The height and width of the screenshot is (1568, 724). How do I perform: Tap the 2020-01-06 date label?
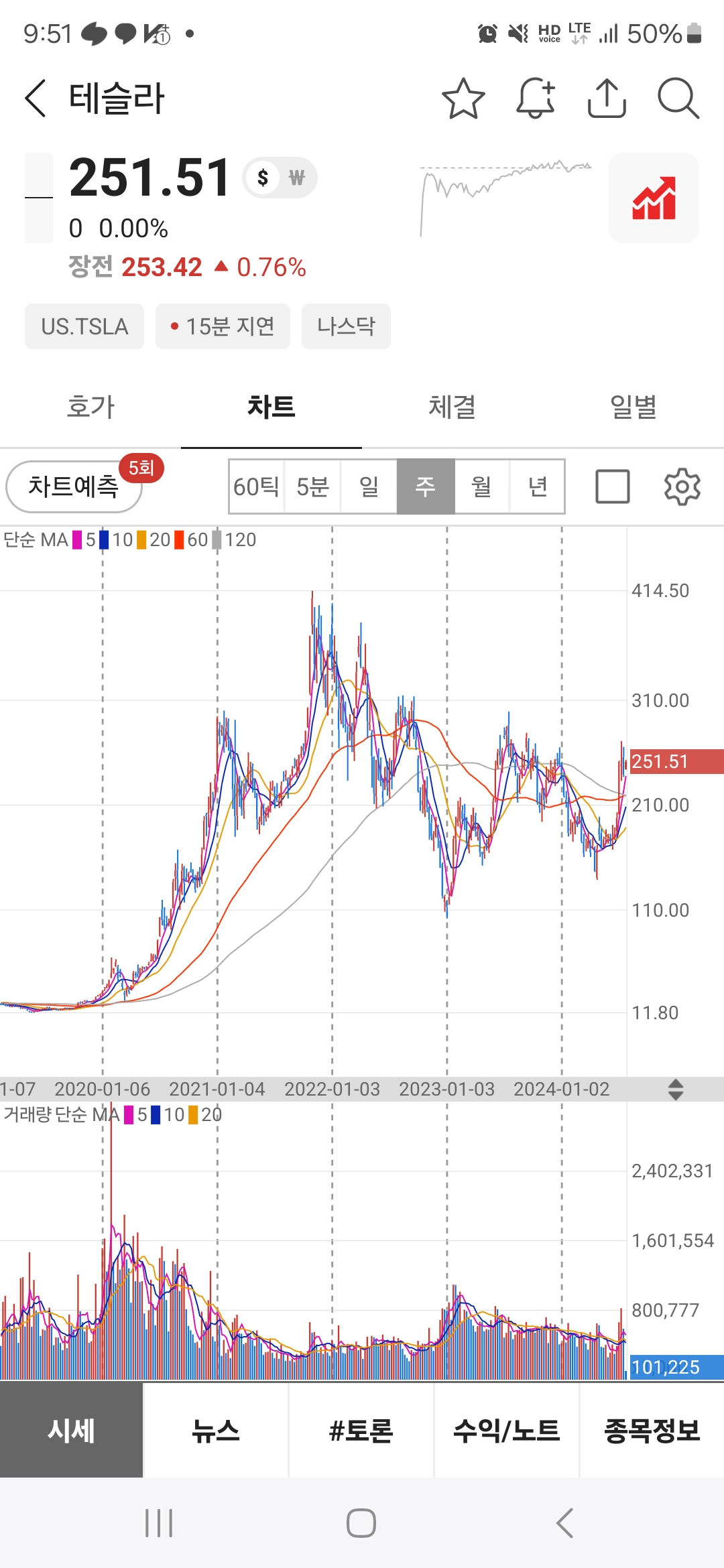click(x=102, y=1090)
